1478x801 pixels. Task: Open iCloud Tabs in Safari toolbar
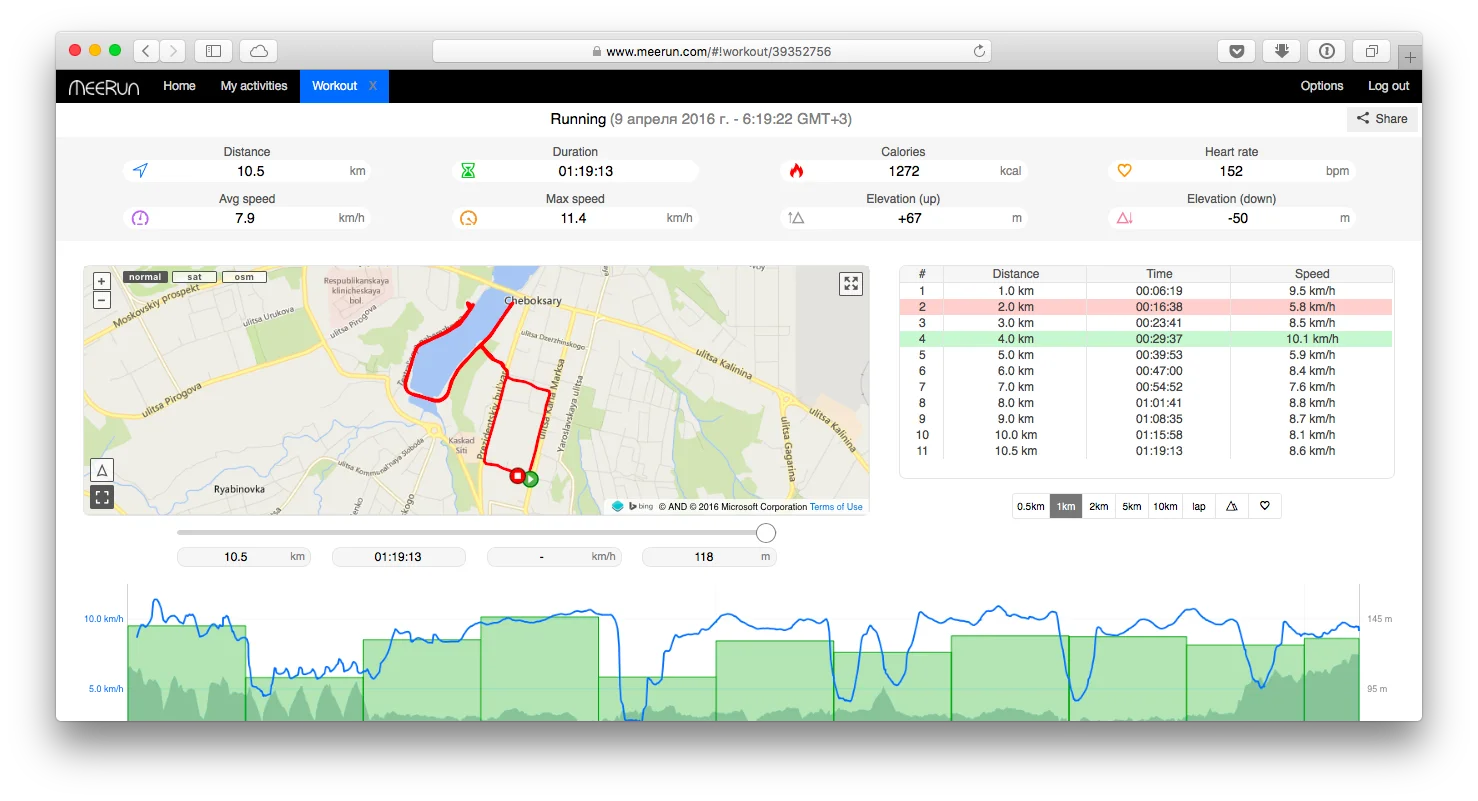pyautogui.click(x=259, y=51)
